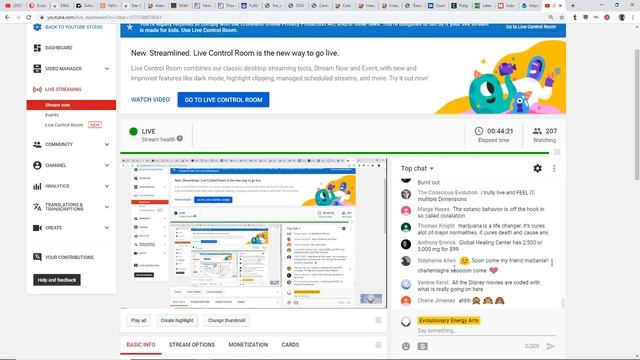Select Stream now in sidebar
The width and height of the screenshot is (640, 360).
point(71,105)
